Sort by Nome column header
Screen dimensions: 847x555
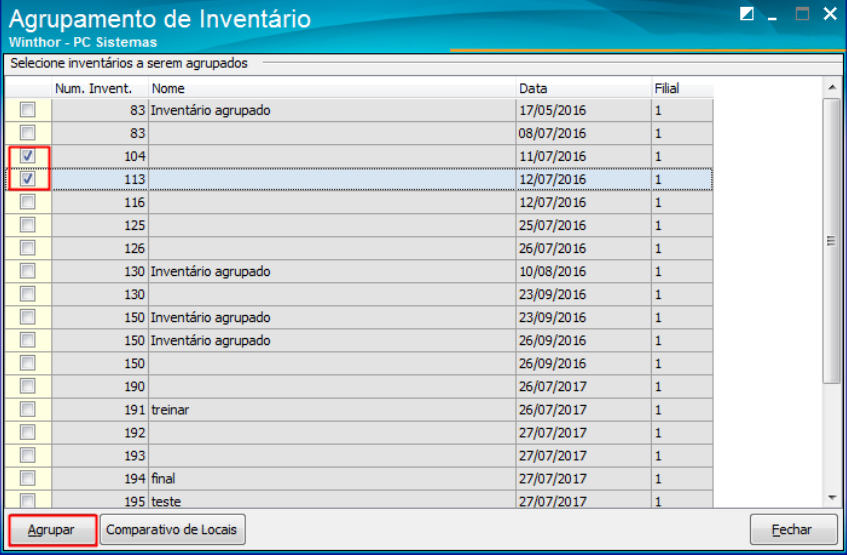pos(332,88)
